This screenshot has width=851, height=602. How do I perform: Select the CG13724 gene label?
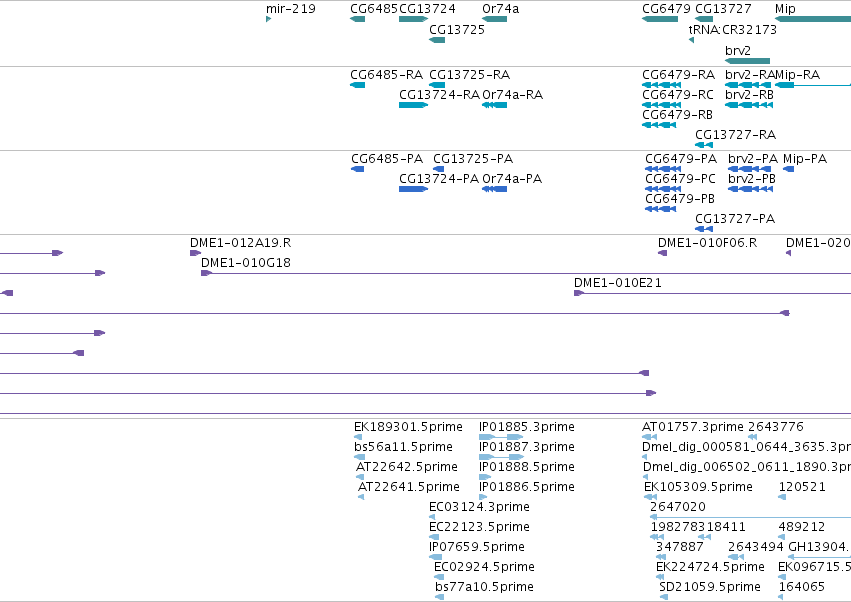(x=427, y=9)
